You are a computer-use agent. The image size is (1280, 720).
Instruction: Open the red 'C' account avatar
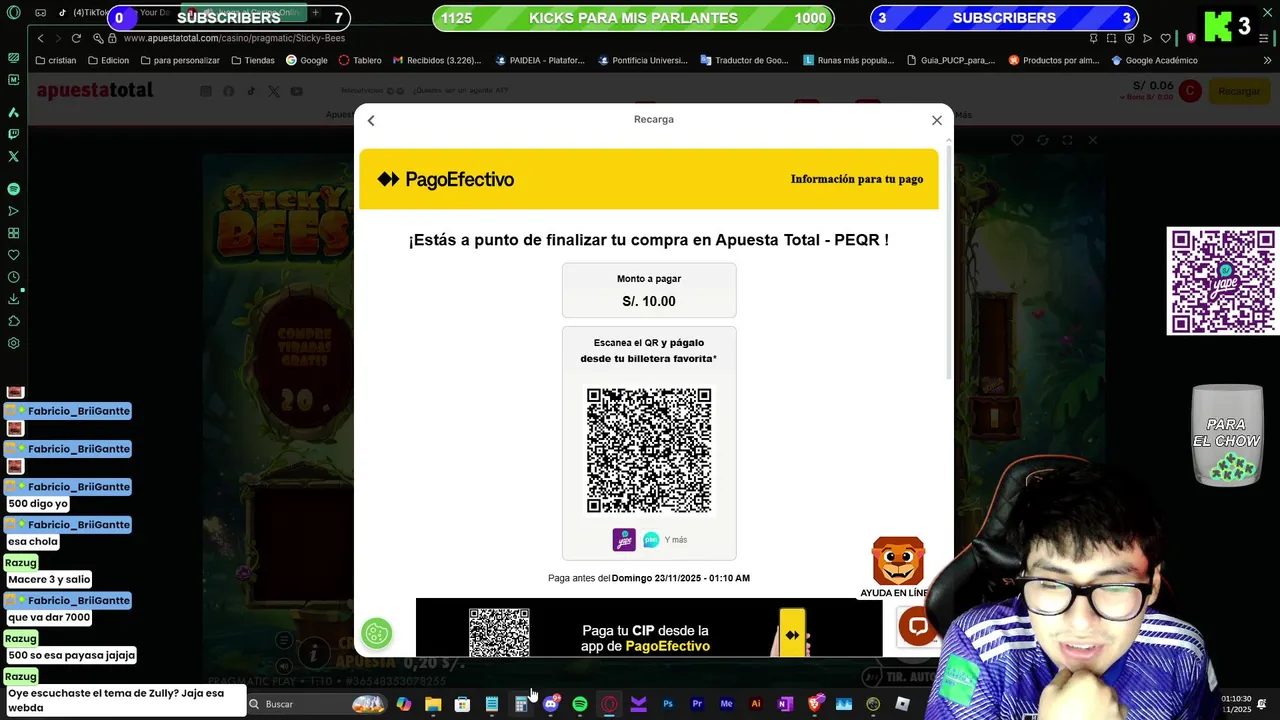click(x=1189, y=91)
